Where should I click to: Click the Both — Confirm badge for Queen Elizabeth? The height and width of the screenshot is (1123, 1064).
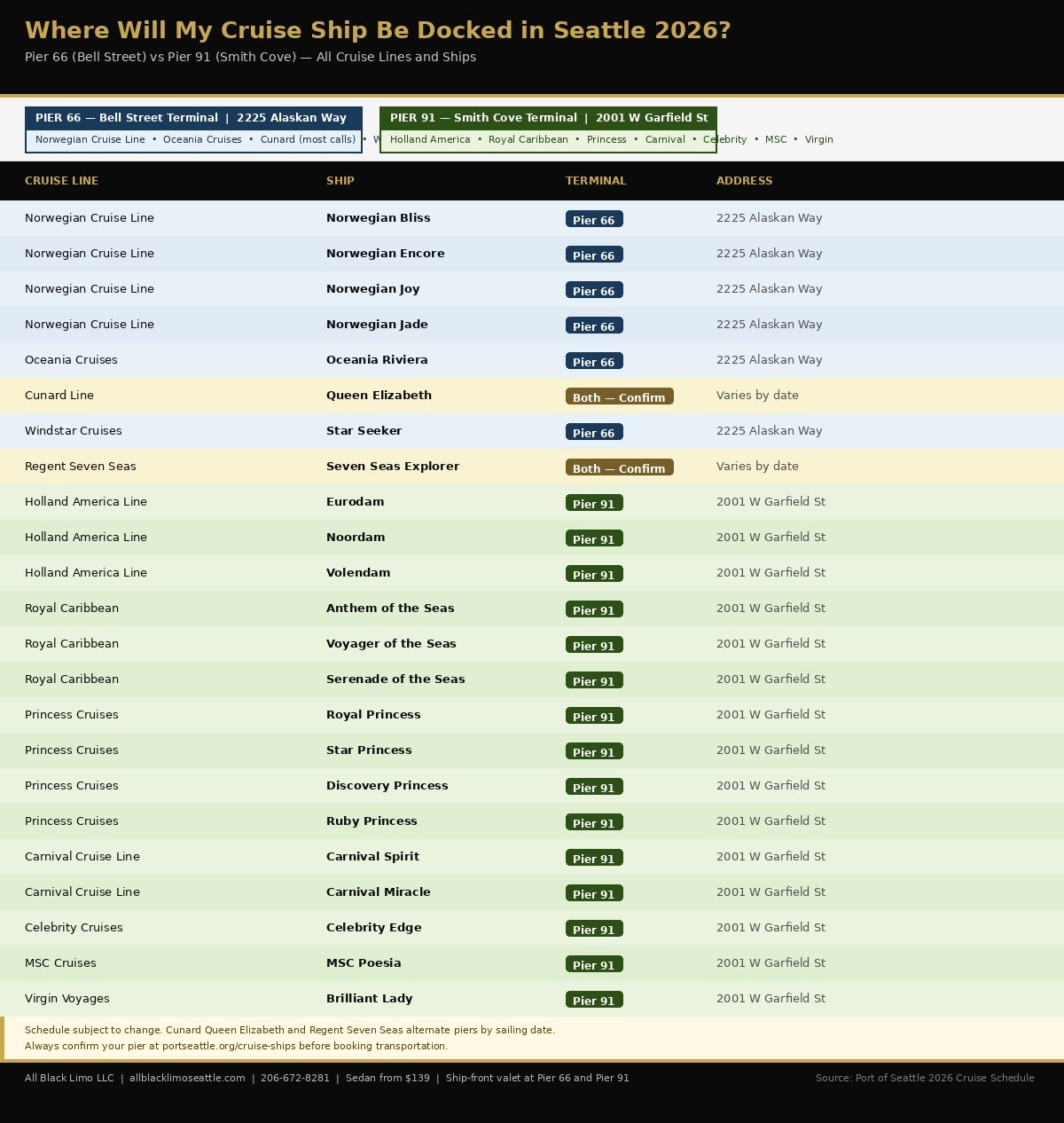click(620, 397)
